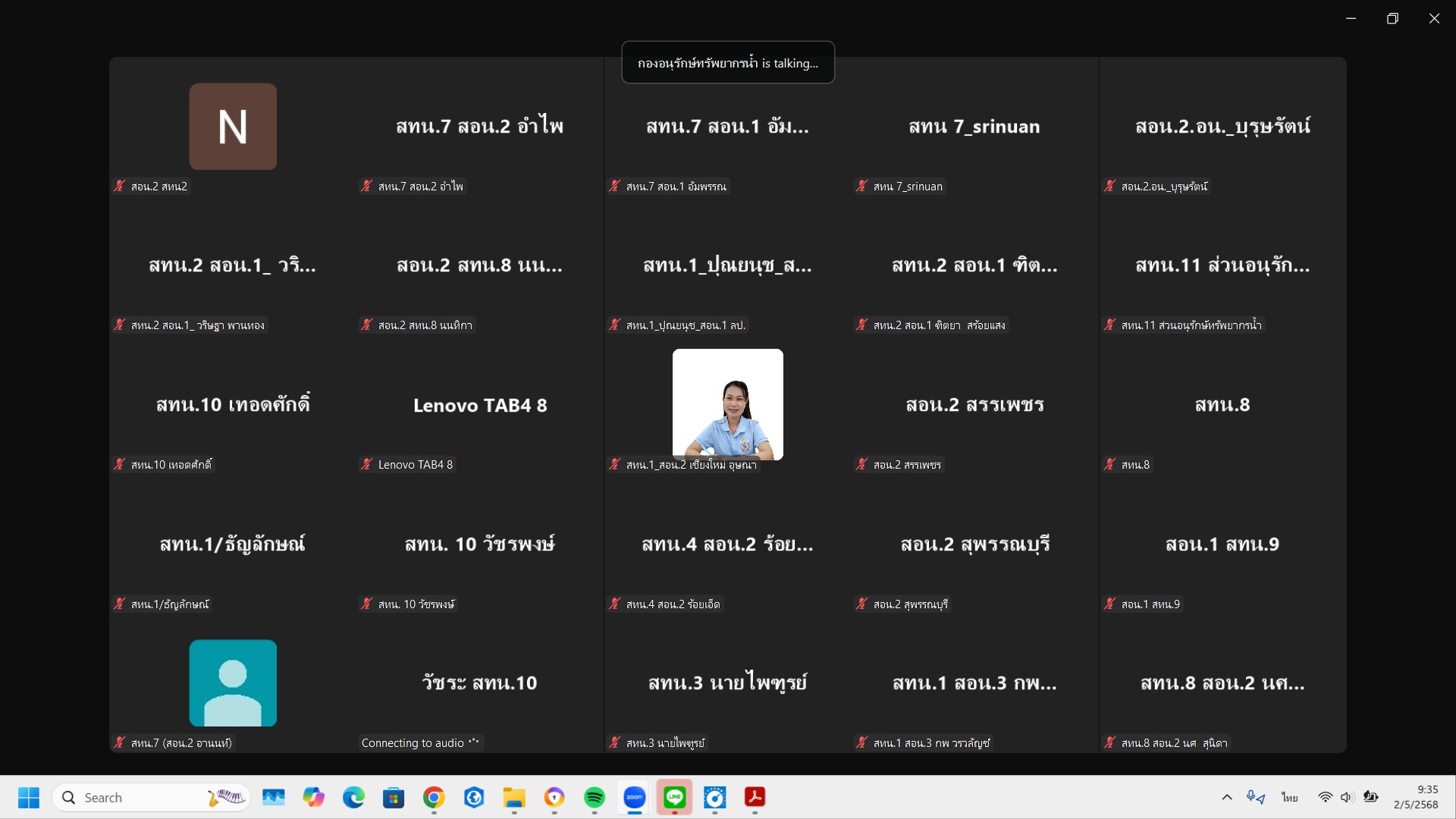1456x819 pixels.
Task: Open Spotify from the taskbar
Action: pos(595,798)
